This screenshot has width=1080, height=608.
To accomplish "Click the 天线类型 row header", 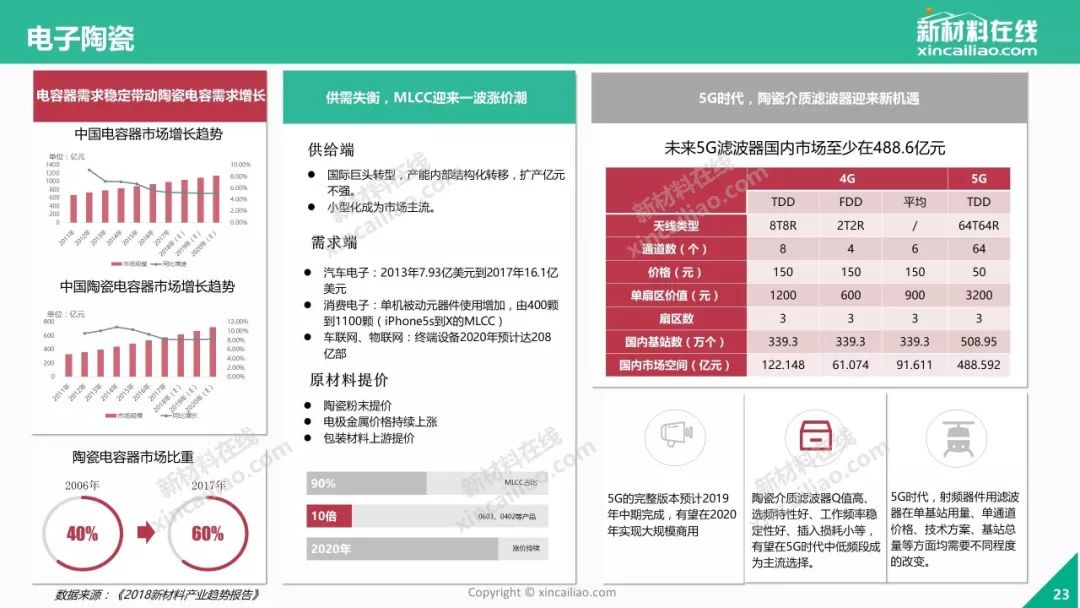I will [x=676, y=225].
